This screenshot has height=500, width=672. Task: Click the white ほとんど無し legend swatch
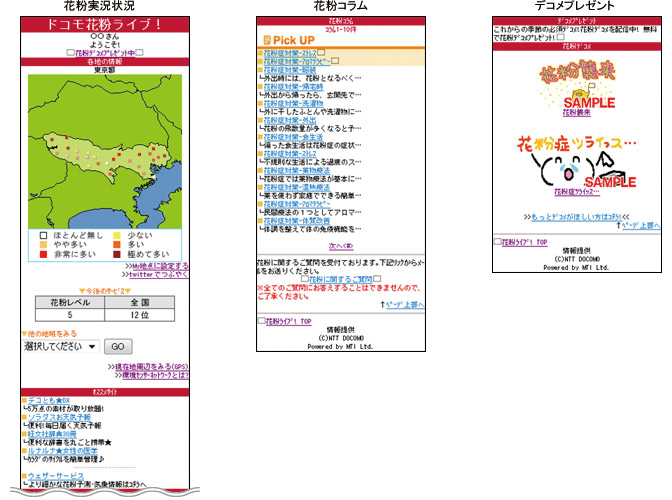click(43, 235)
